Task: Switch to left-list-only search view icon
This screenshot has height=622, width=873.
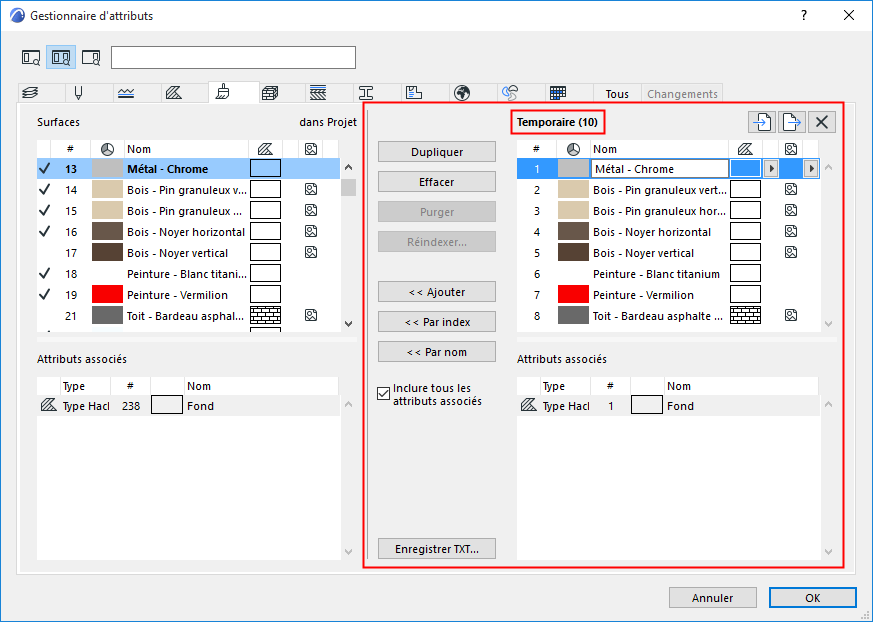Action: (31, 57)
